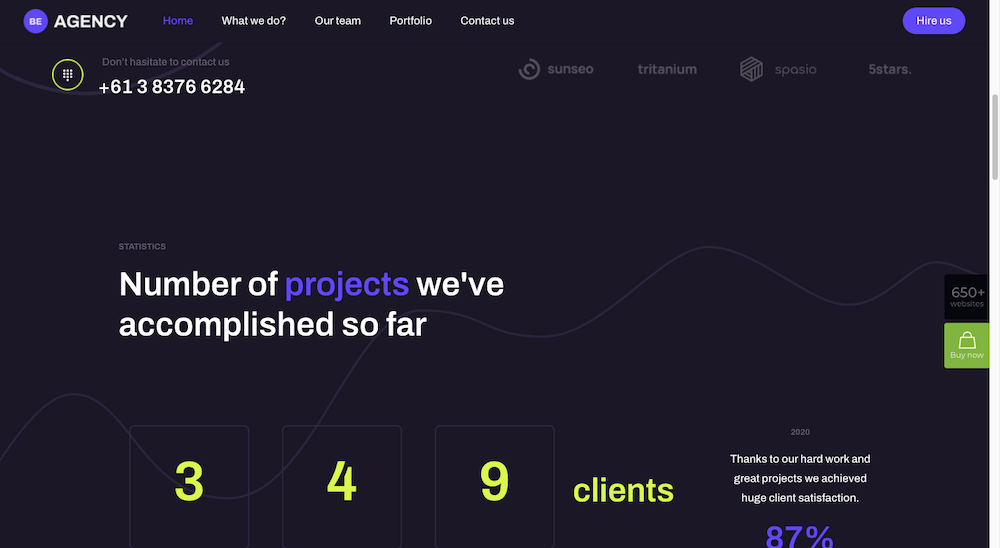Click the sunseo client logo

[557, 69]
